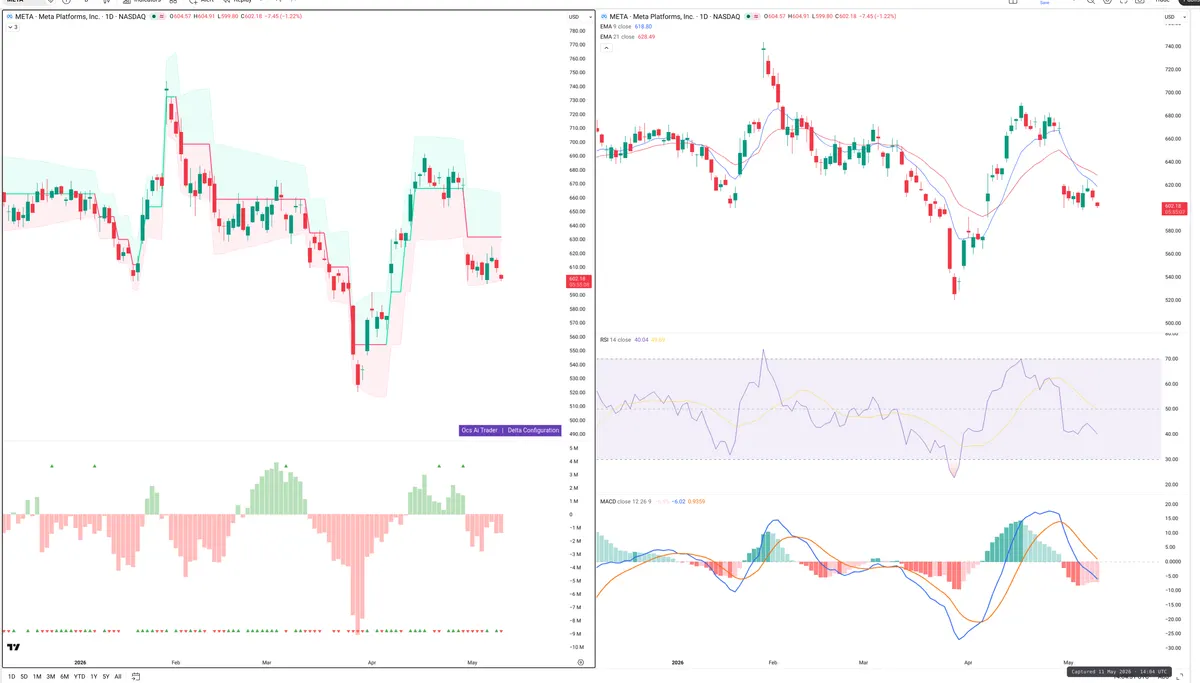Open the go-to-date calendar icon
Image resolution: width=1200 pixels, height=683 pixels.
click(136, 677)
